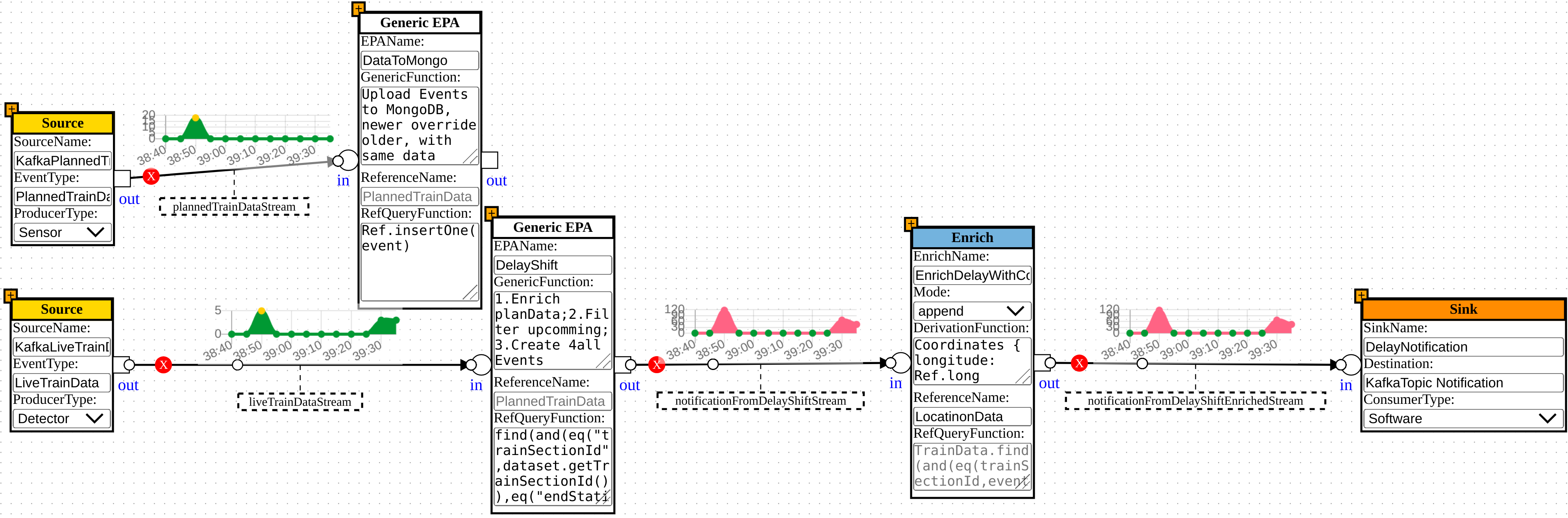The image size is (1568, 518).
Task: Click orange plus icon on KafkaPlannedTrain Source
Action: 11,109
